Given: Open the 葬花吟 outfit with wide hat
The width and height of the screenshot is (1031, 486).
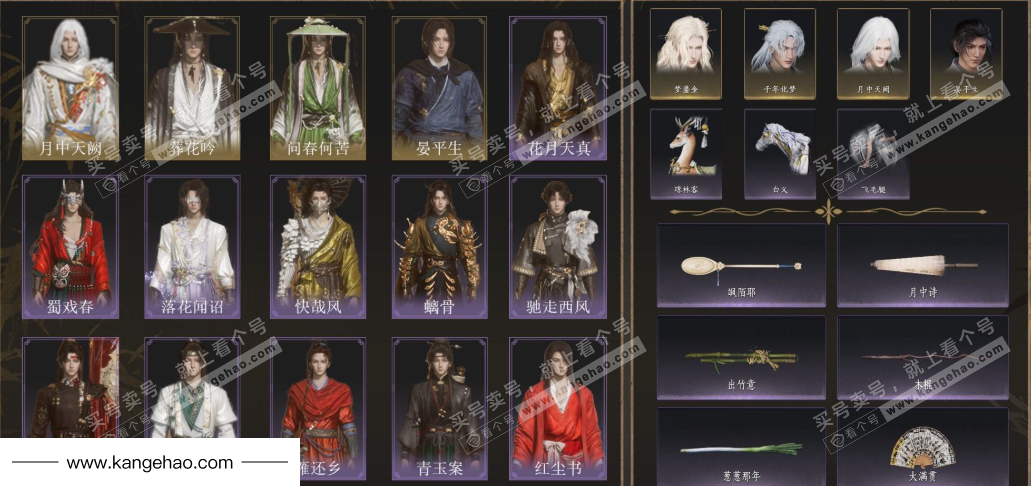Looking at the screenshot, I should coord(193,89).
